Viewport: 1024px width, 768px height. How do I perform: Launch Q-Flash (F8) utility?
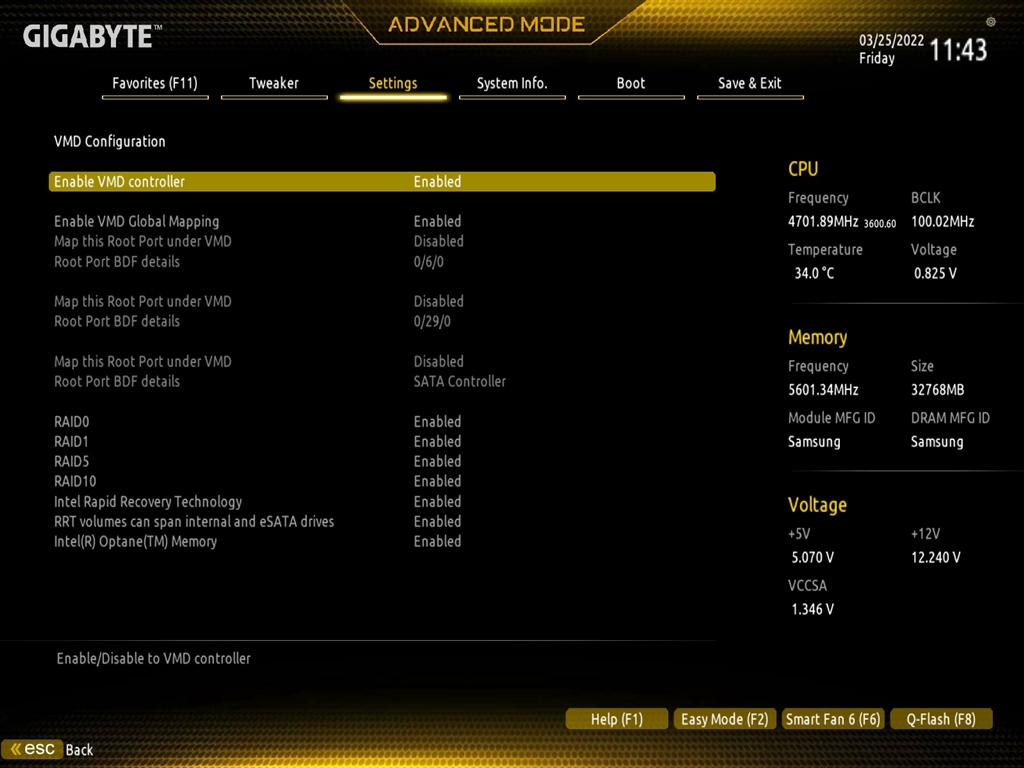pyautogui.click(x=941, y=719)
